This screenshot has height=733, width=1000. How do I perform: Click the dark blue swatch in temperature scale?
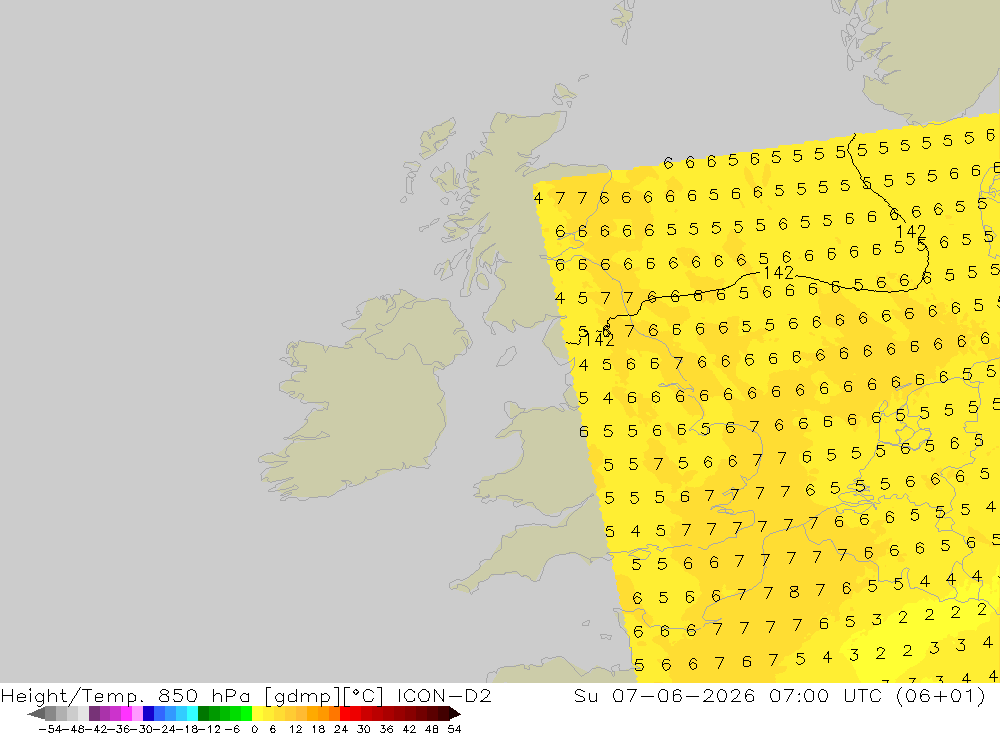pyautogui.click(x=148, y=714)
